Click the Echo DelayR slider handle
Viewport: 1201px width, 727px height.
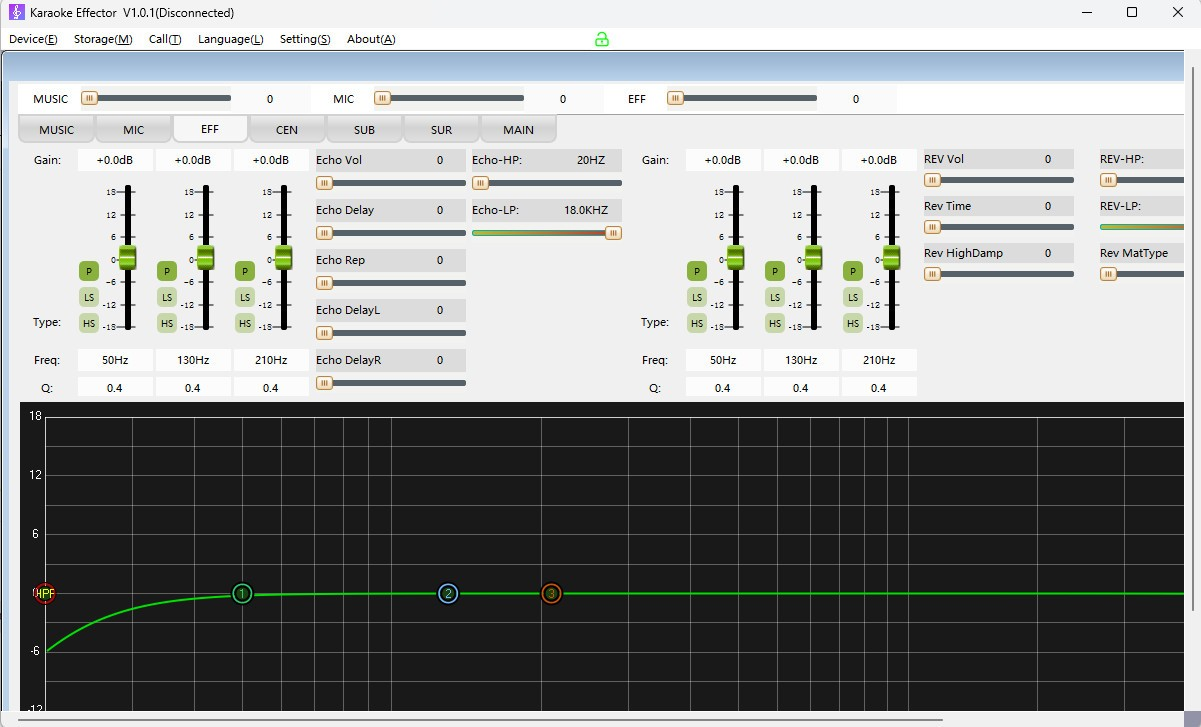(x=324, y=383)
